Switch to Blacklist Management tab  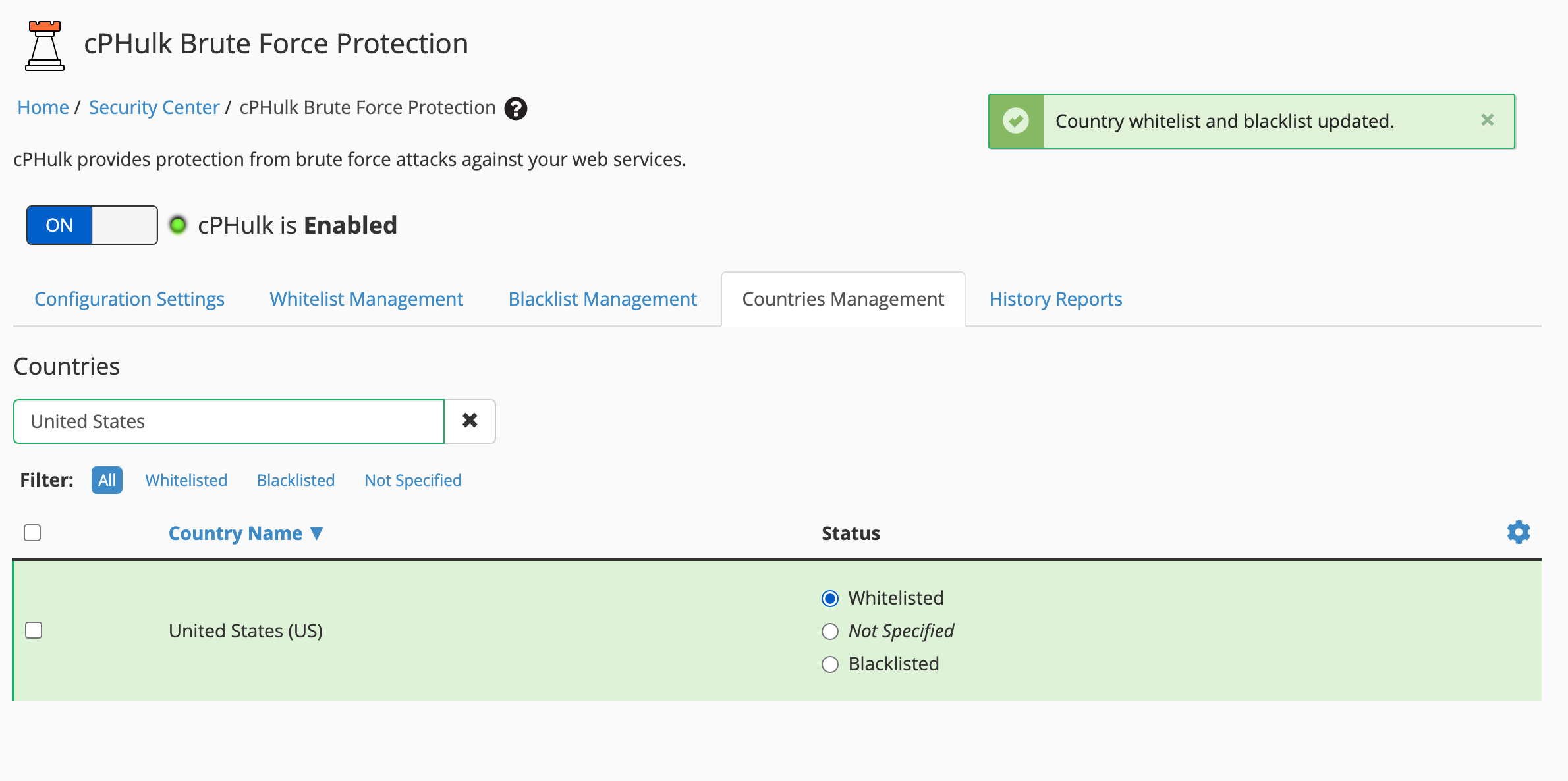603,299
